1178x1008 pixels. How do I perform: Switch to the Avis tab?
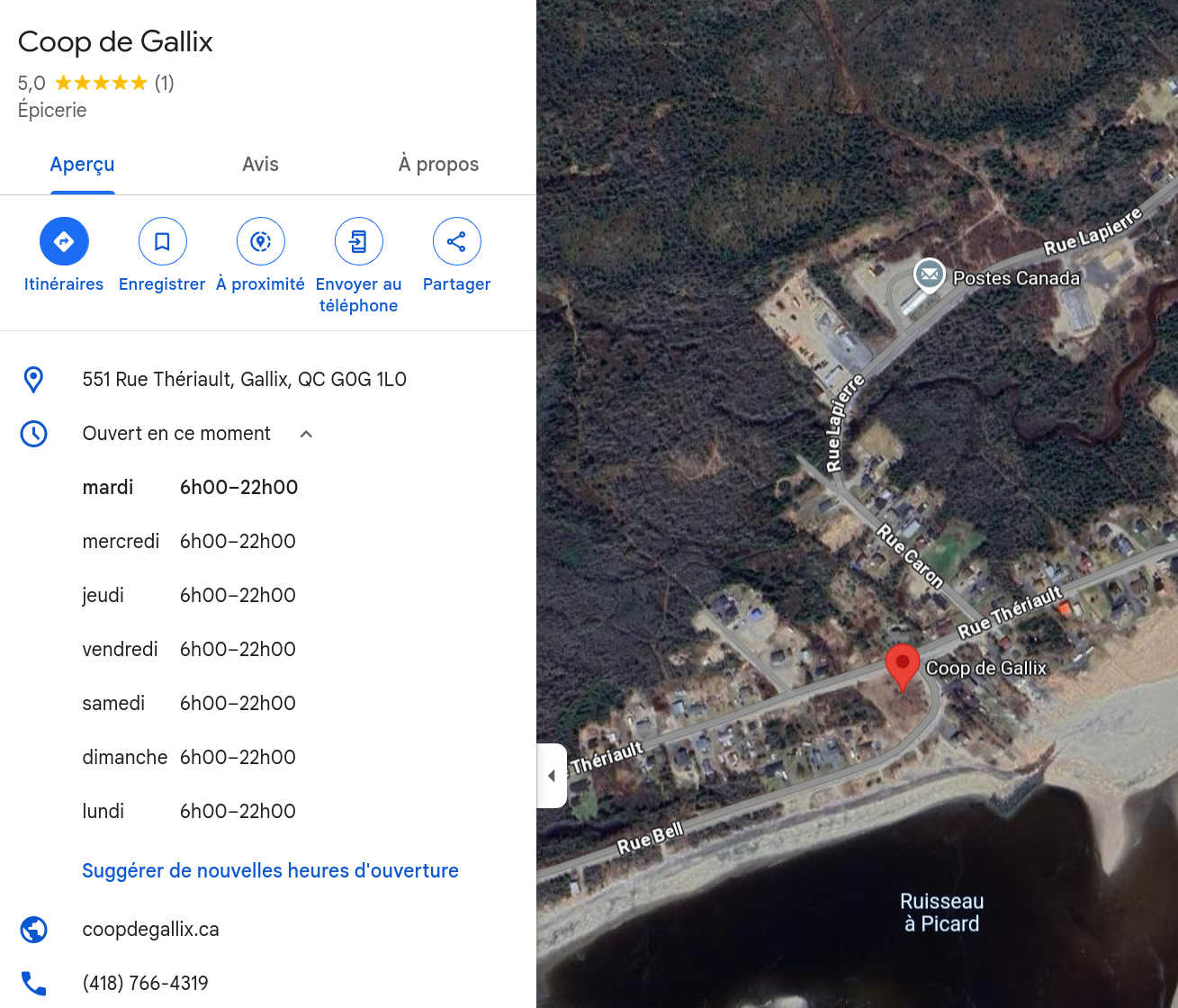260,165
